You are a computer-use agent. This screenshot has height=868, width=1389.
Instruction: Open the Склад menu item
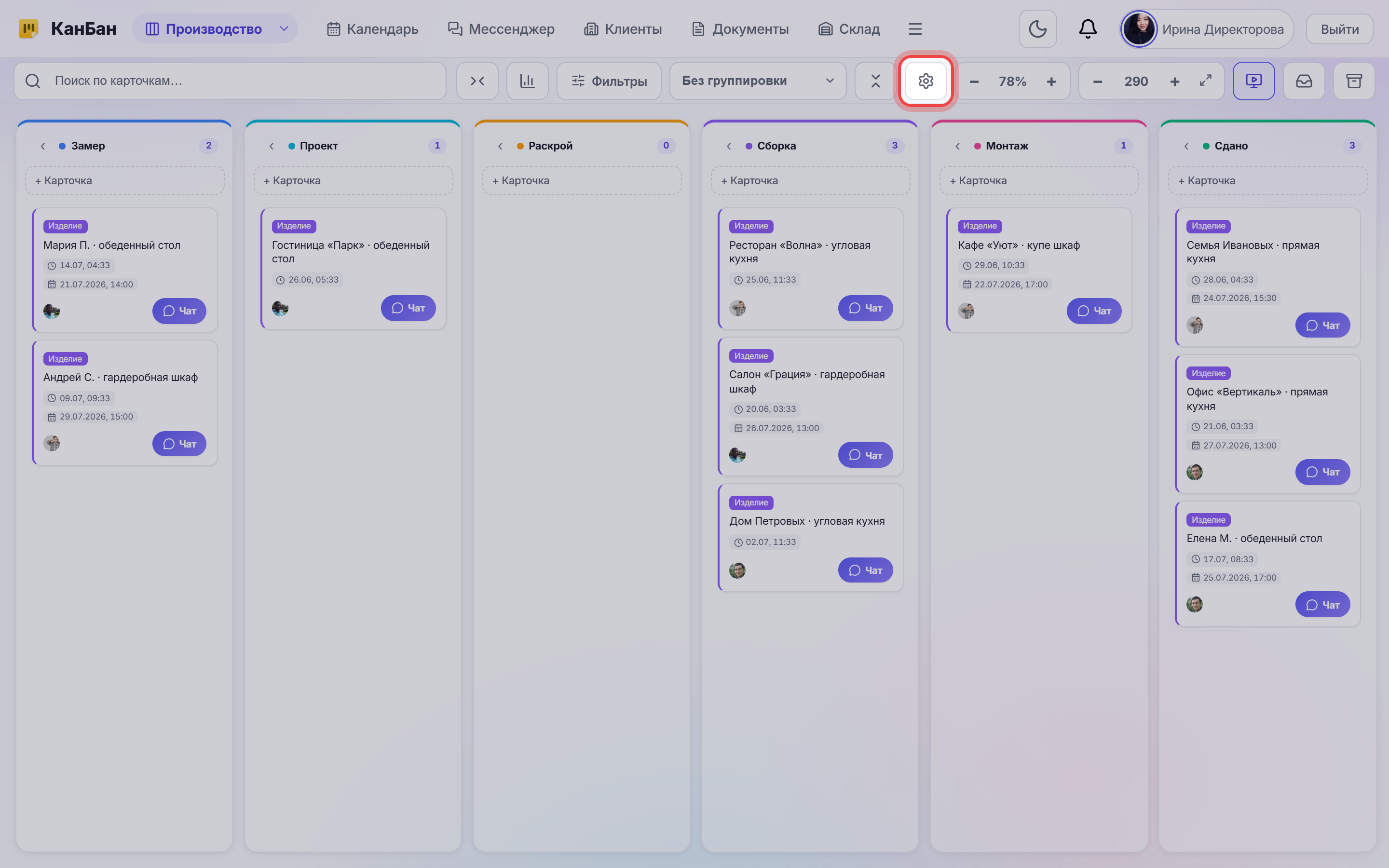(849, 29)
